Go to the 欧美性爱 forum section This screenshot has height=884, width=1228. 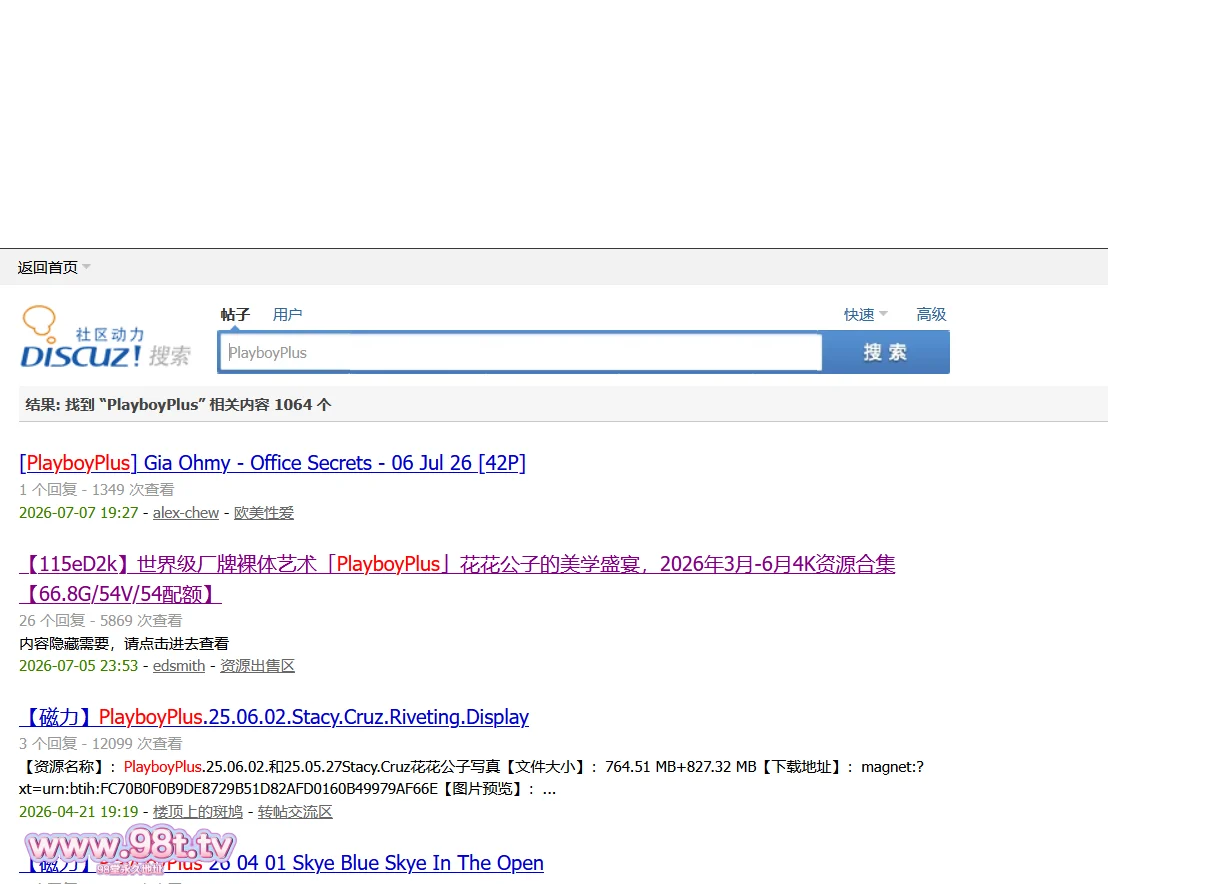[264, 513]
